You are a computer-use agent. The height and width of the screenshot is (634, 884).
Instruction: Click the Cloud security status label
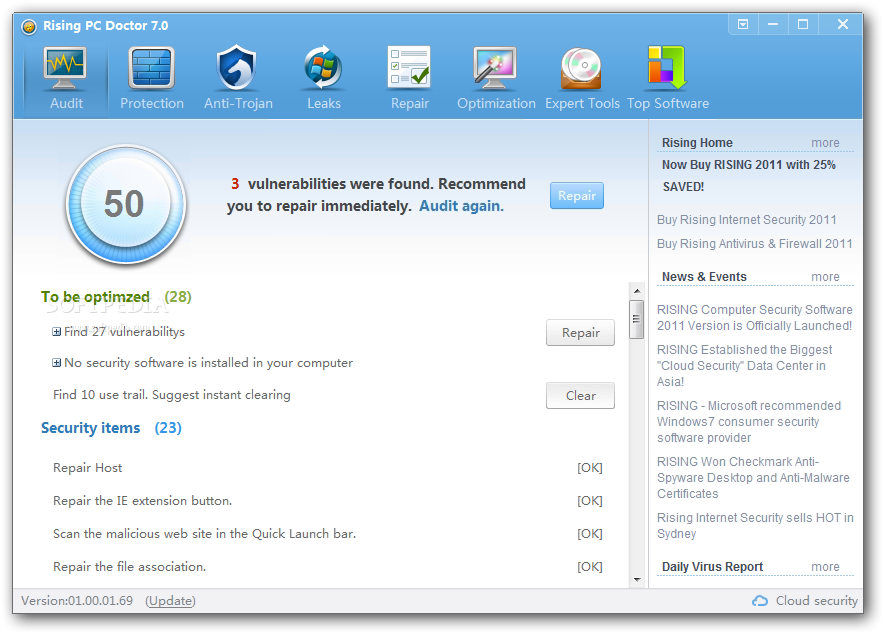(x=816, y=601)
